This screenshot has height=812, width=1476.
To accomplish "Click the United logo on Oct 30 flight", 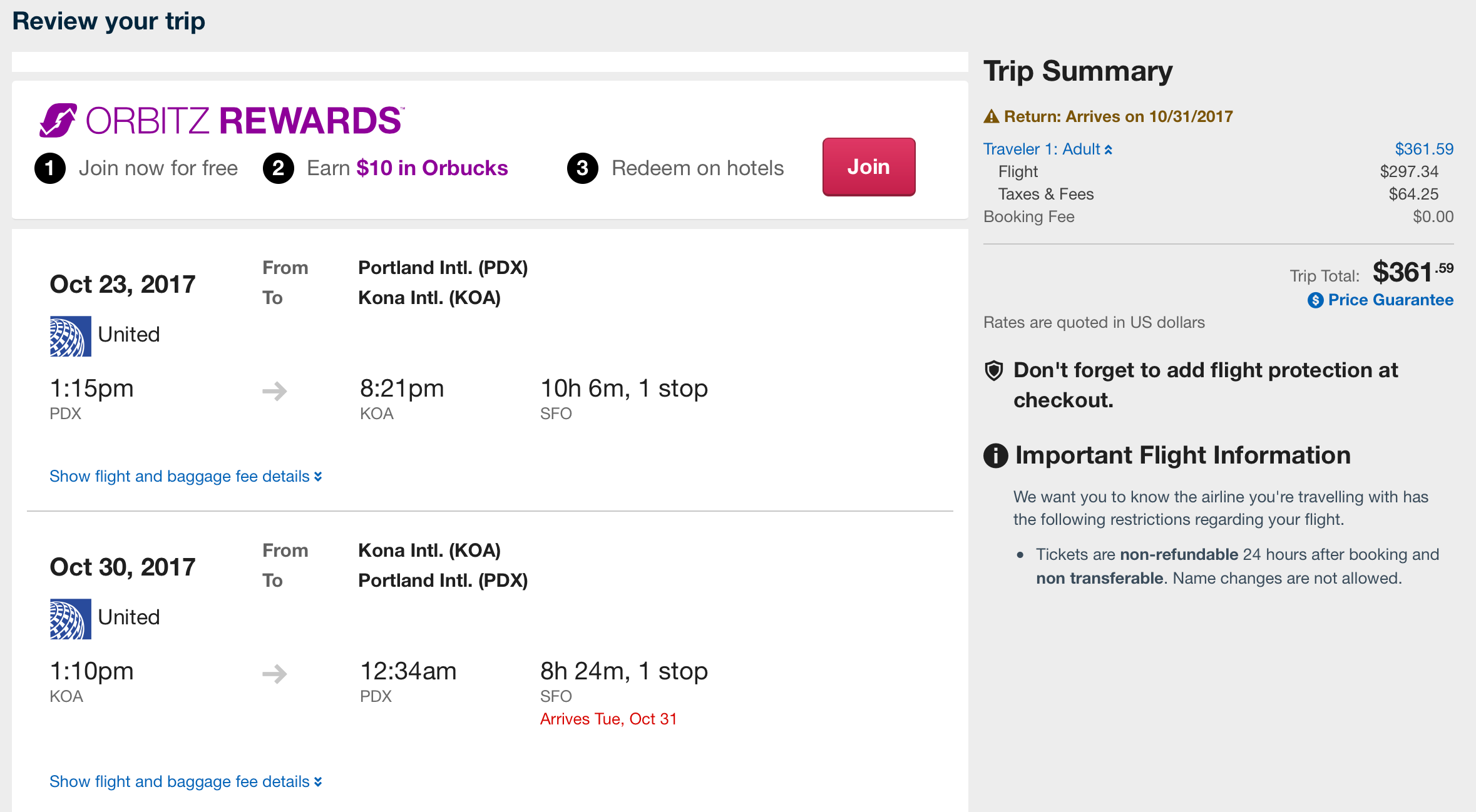I will pos(70,619).
